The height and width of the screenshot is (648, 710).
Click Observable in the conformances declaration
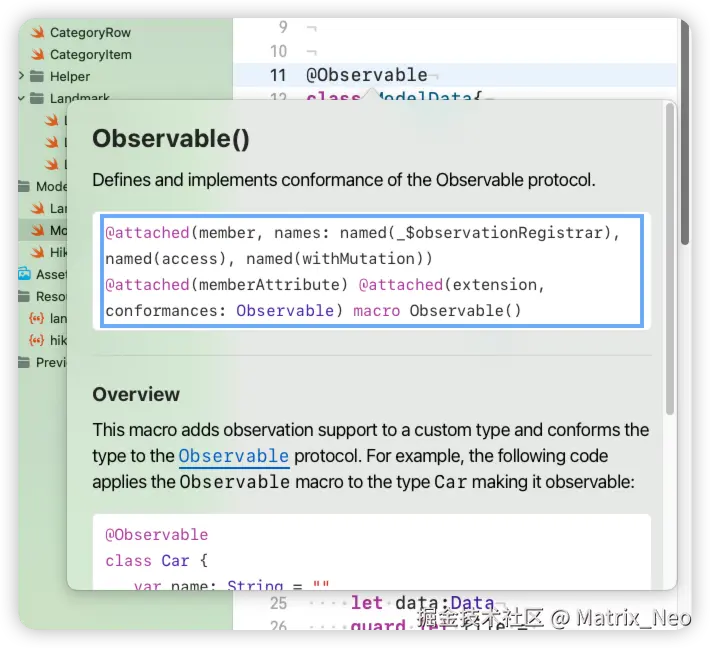[x=285, y=311]
